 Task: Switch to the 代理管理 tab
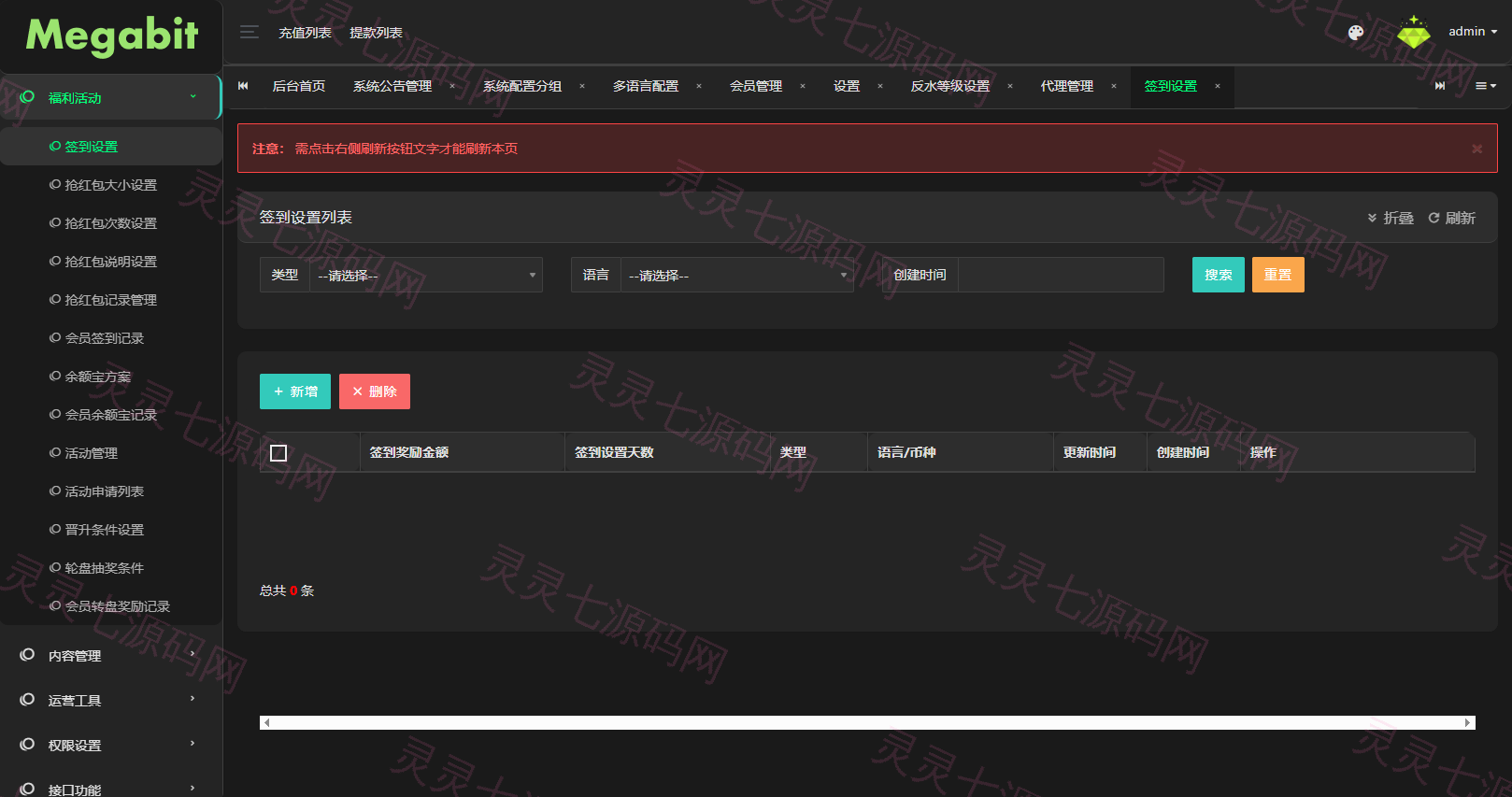pos(1067,86)
